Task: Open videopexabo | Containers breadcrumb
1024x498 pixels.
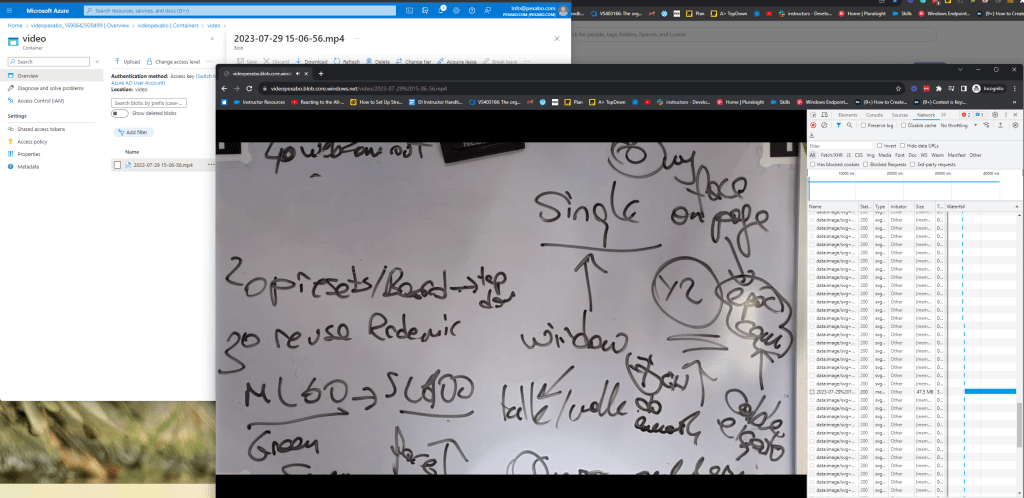Action: click(170, 25)
